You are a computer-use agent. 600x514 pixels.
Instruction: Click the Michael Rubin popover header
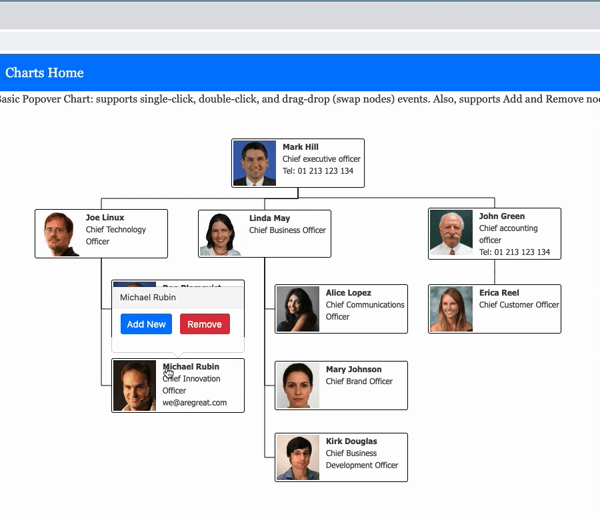pyautogui.click(x=178, y=297)
